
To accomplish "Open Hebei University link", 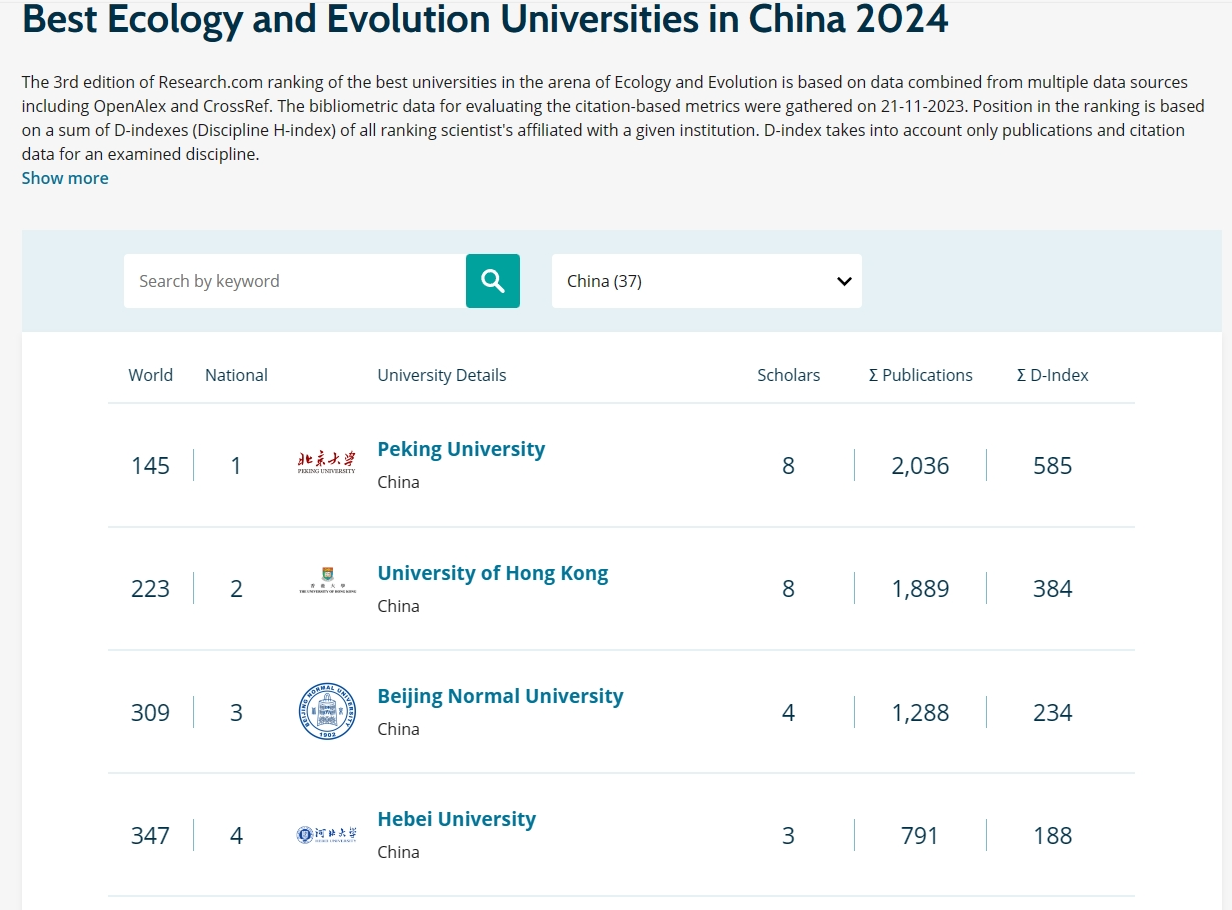I will coord(456,819).
